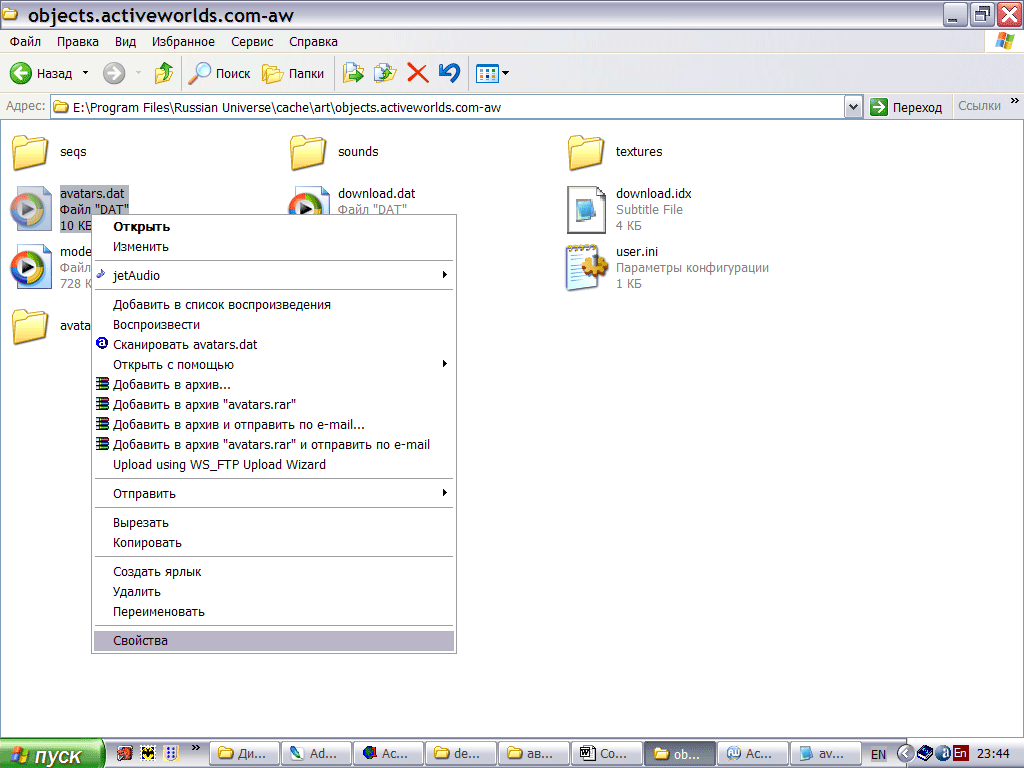Expand the jetAudio submenu
The height and width of the screenshot is (768, 1024).
[x=274, y=276]
